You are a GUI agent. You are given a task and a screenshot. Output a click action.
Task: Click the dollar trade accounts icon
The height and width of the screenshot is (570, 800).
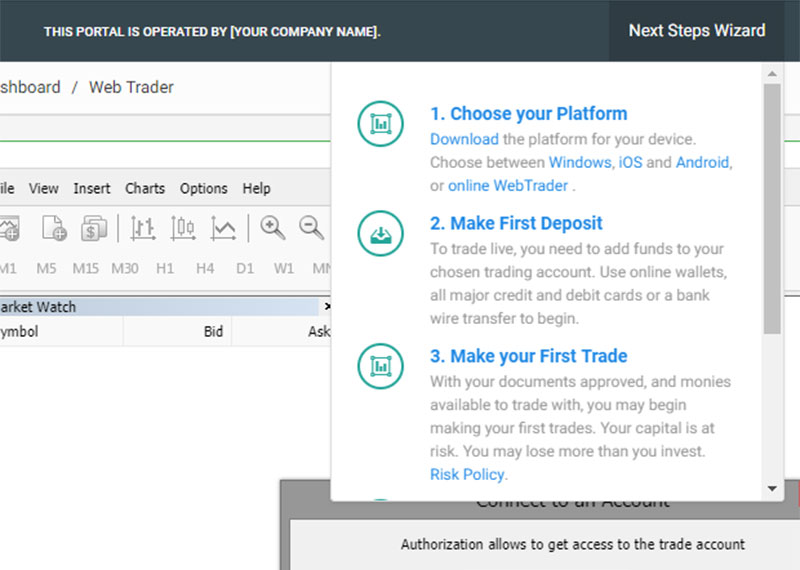(94, 228)
